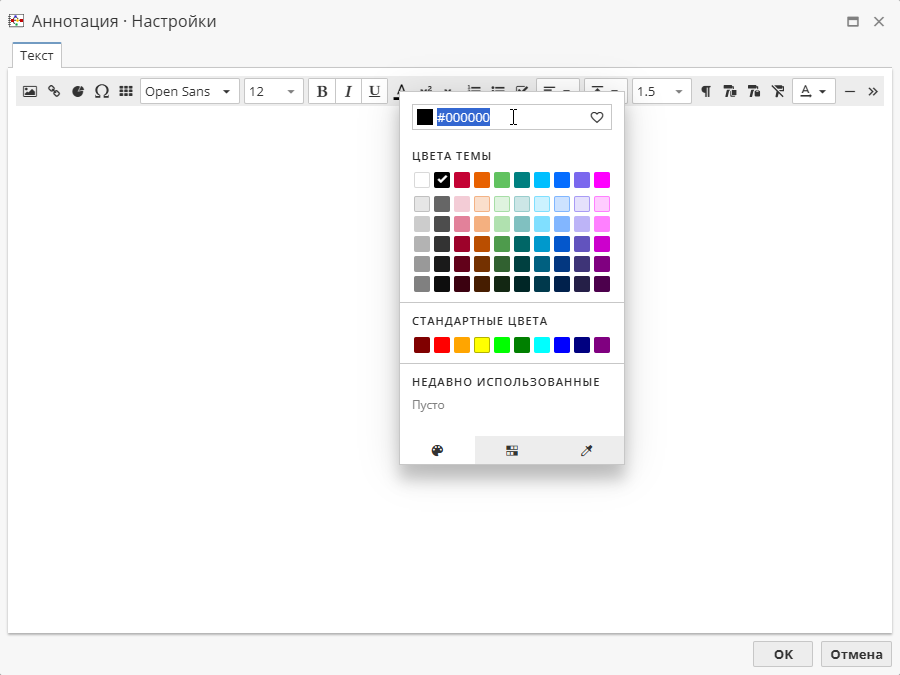900x675 pixels.
Task: Open the special character (Omega) tool
Action: click(x=102, y=91)
